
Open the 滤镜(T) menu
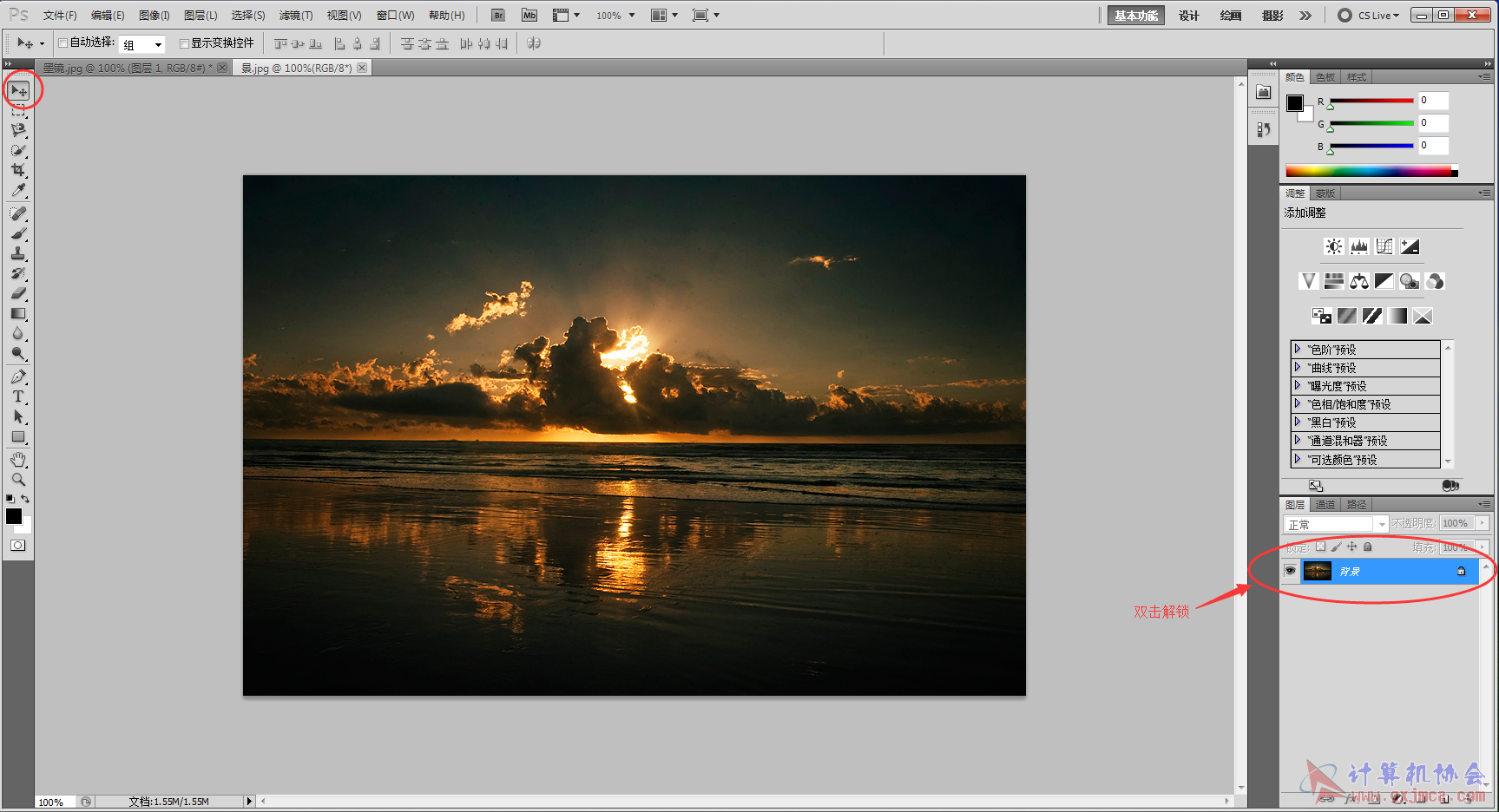(296, 16)
